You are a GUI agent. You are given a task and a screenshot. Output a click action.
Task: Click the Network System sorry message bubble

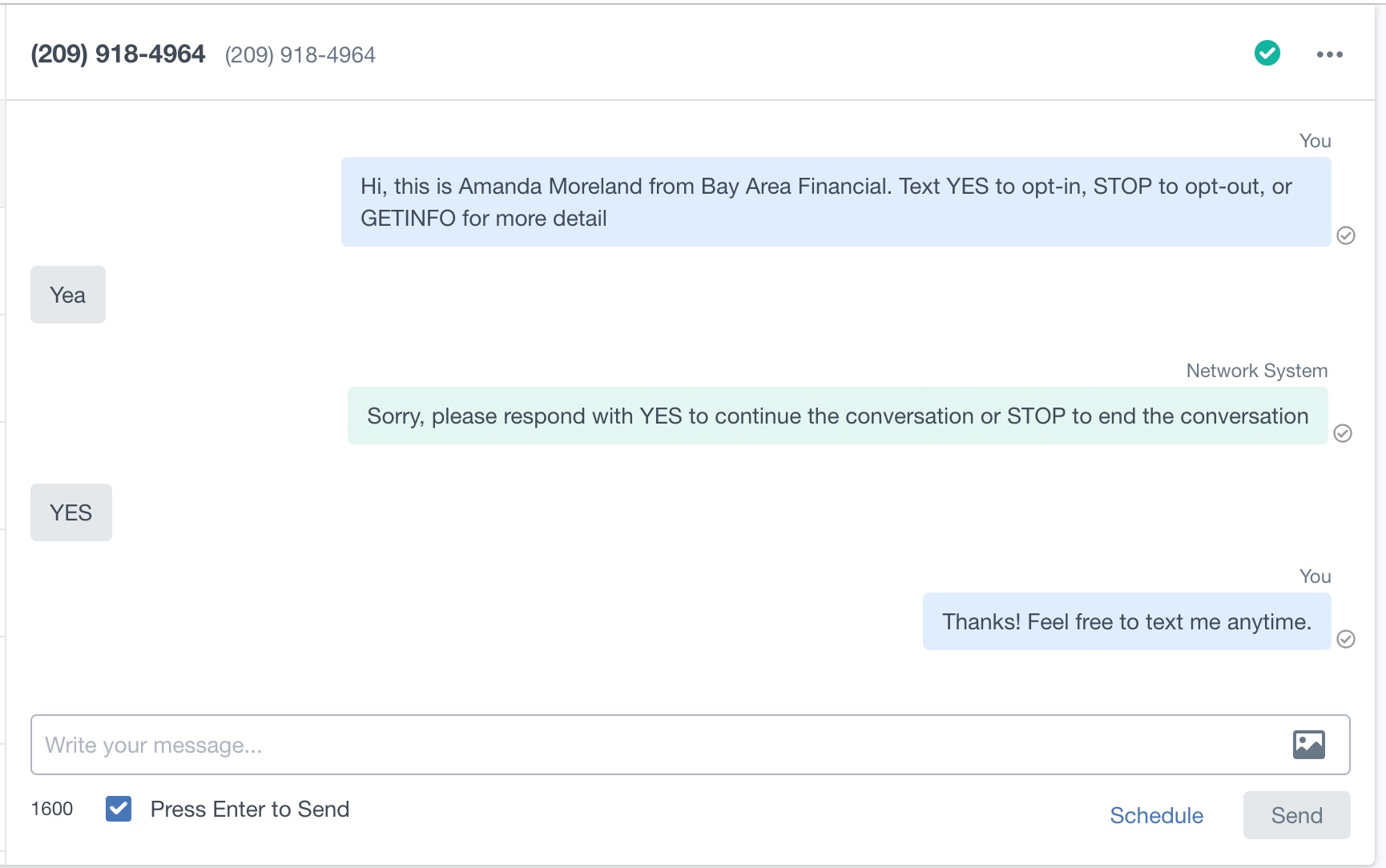pos(837,416)
